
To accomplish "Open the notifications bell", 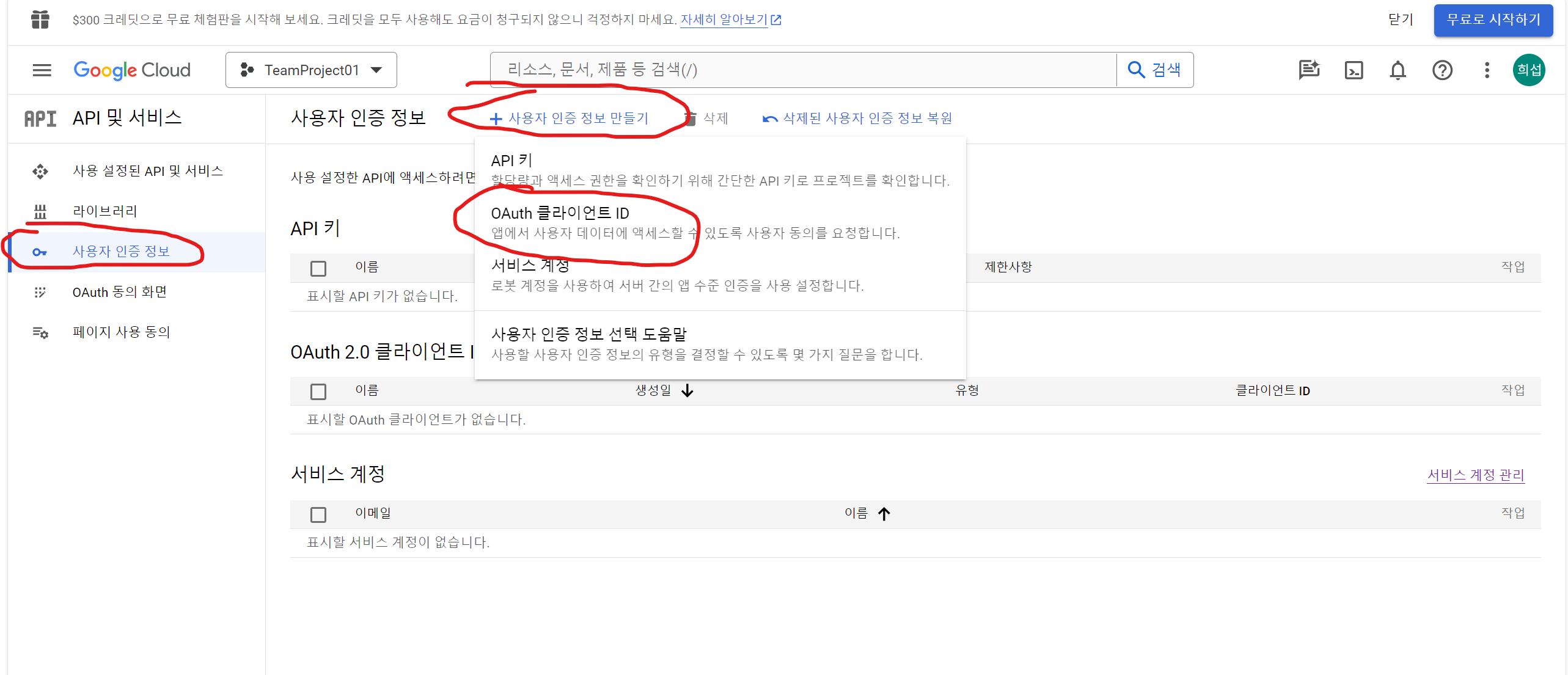I will pos(1398,70).
